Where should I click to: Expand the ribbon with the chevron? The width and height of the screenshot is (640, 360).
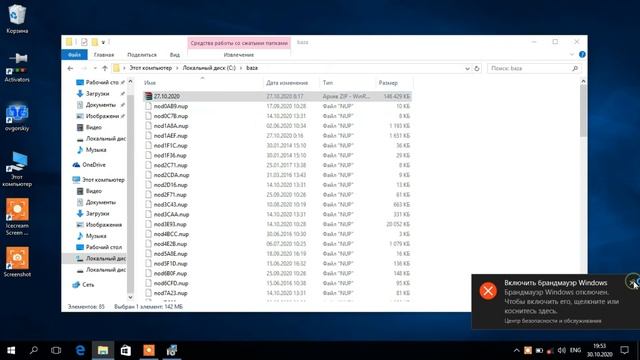point(571,54)
